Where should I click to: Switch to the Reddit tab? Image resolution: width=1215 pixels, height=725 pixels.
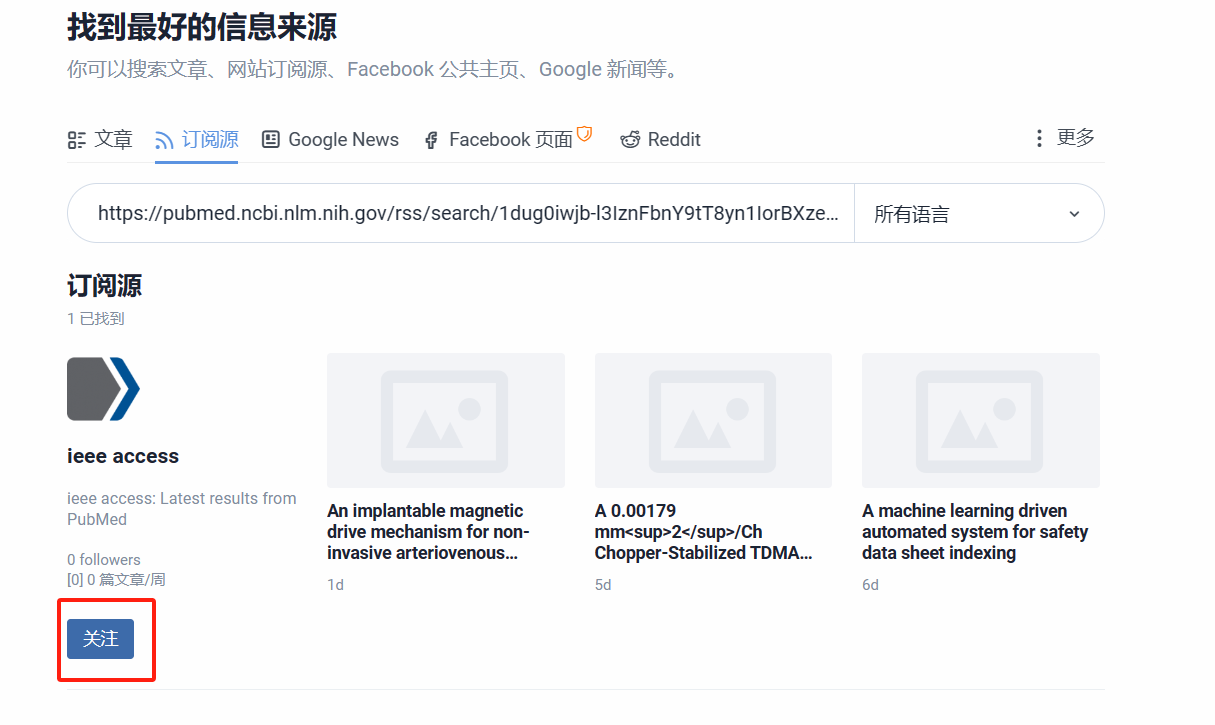[660, 139]
